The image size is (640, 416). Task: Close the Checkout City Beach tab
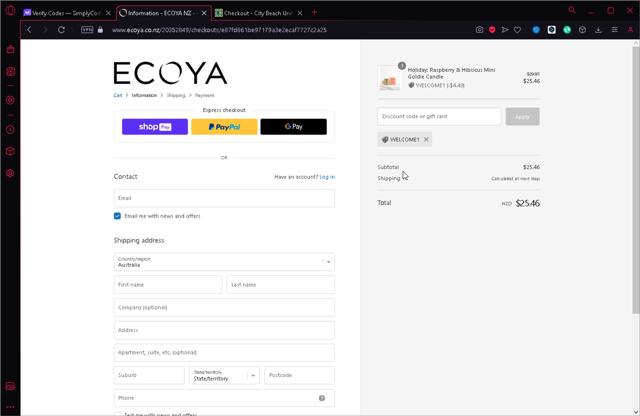[300, 13]
